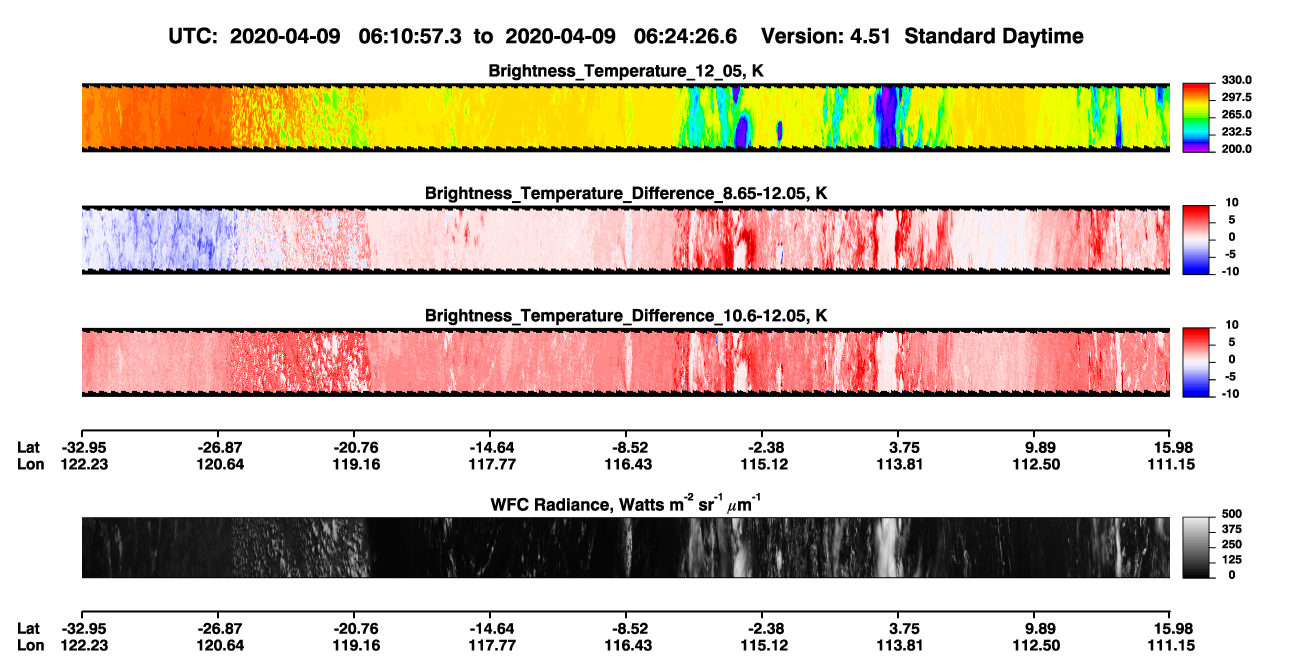Click the 8.65-12.05 temperature difference image strip
The width and height of the screenshot is (1300, 667).
[x=625, y=239]
